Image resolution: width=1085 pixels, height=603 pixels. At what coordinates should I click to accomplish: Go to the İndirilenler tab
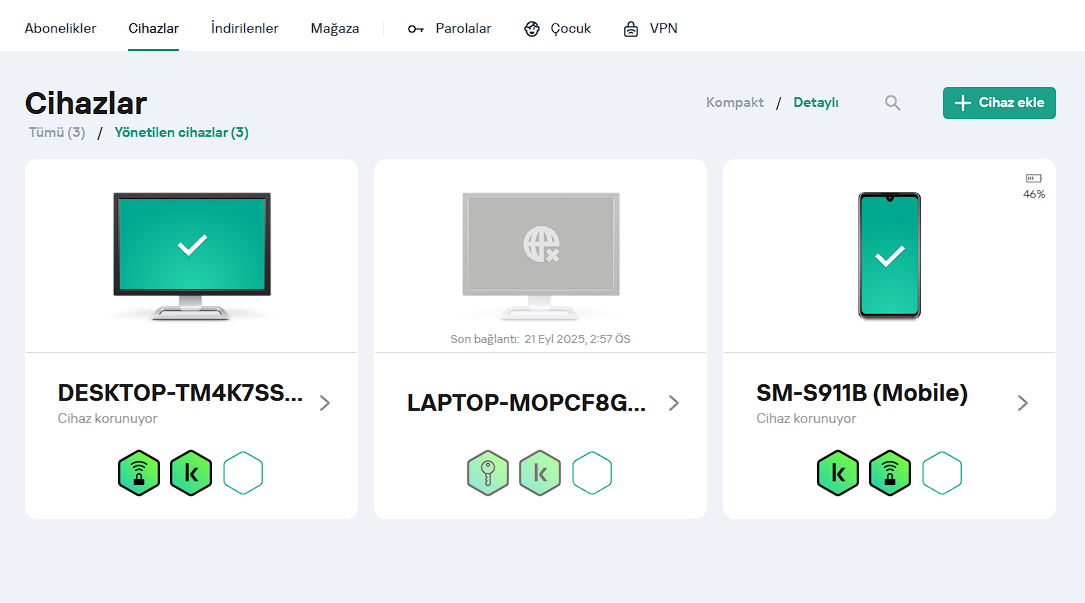[244, 28]
